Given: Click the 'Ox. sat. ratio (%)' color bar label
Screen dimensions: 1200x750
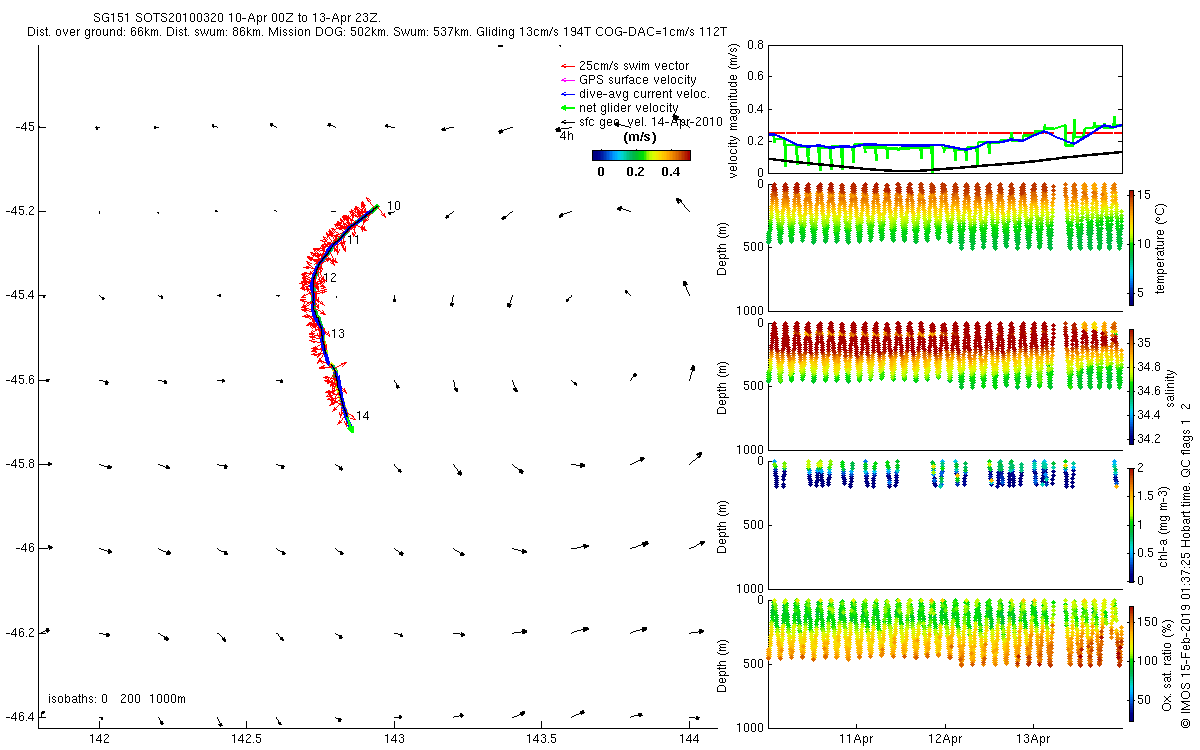Looking at the screenshot, I should [x=1167, y=664].
